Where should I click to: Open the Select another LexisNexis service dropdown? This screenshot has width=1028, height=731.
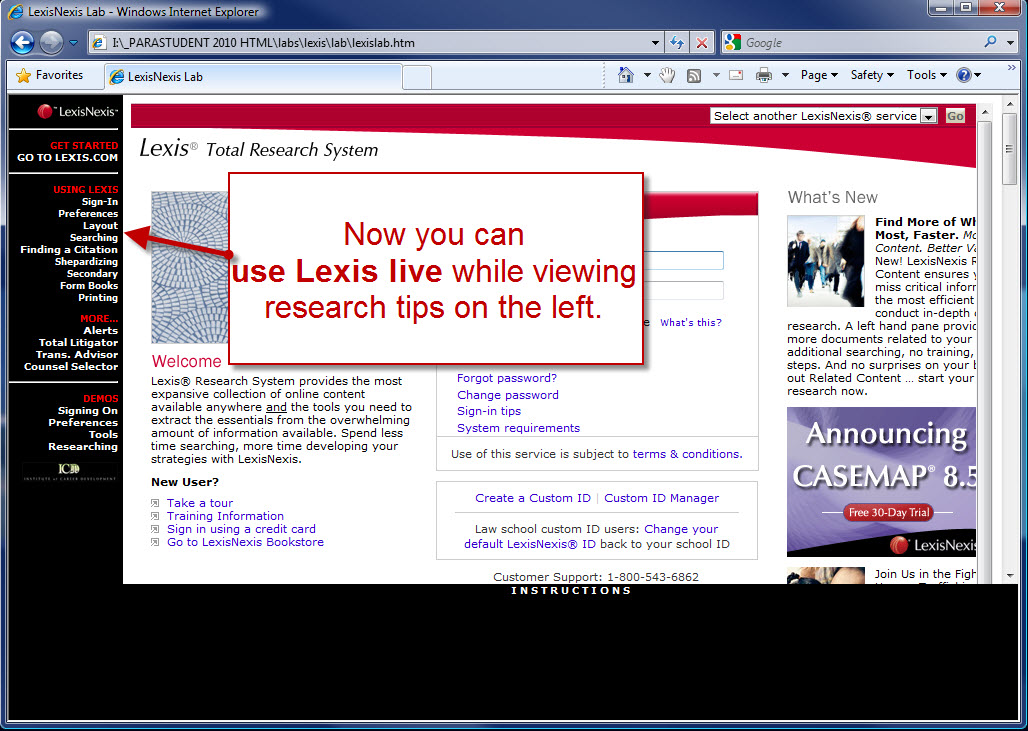pos(930,115)
